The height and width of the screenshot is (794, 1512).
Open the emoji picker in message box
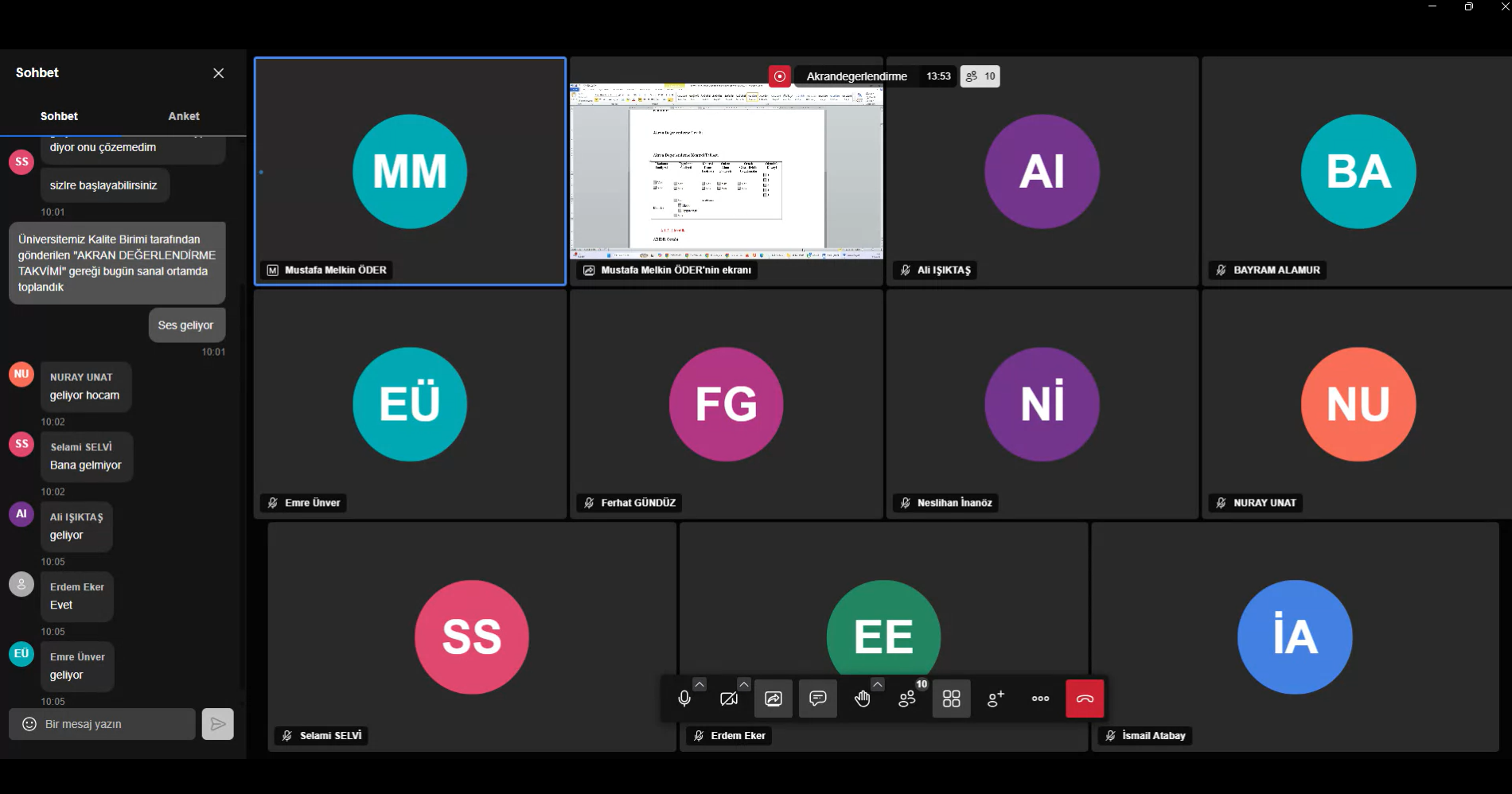[x=29, y=724]
